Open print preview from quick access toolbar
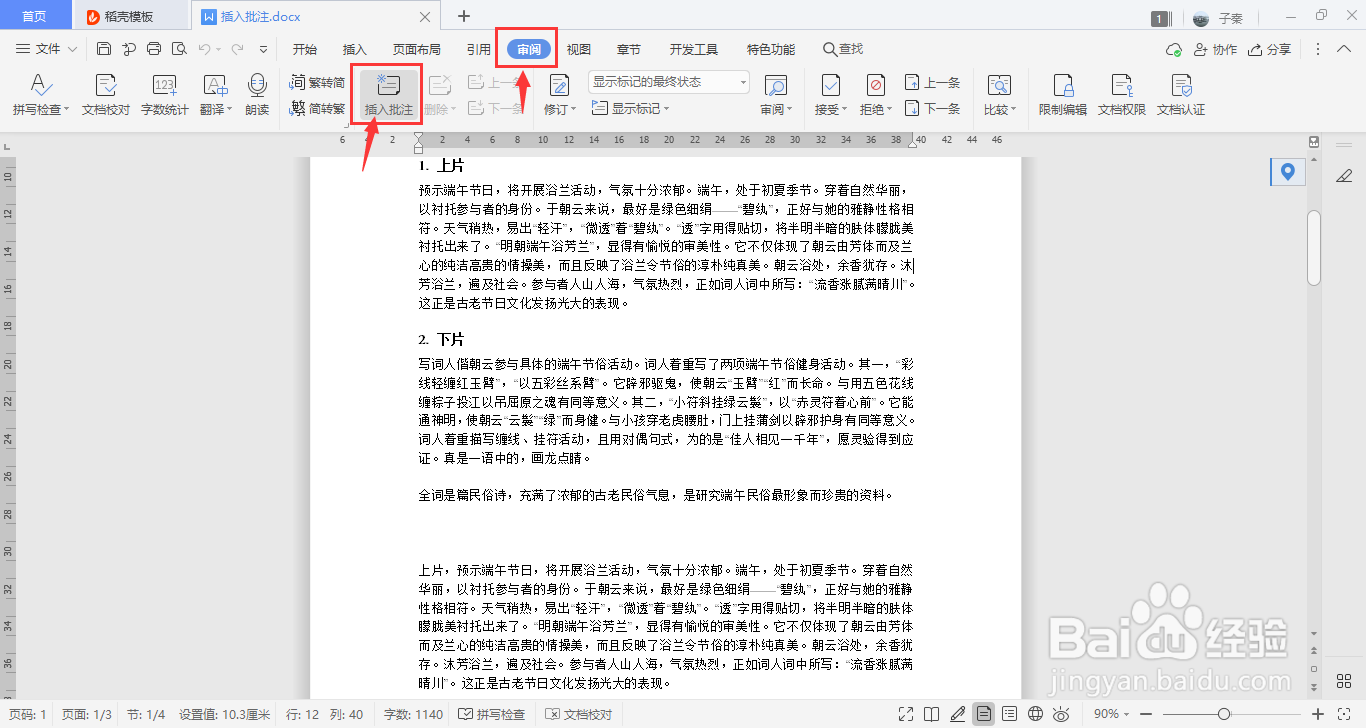 (x=179, y=49)
